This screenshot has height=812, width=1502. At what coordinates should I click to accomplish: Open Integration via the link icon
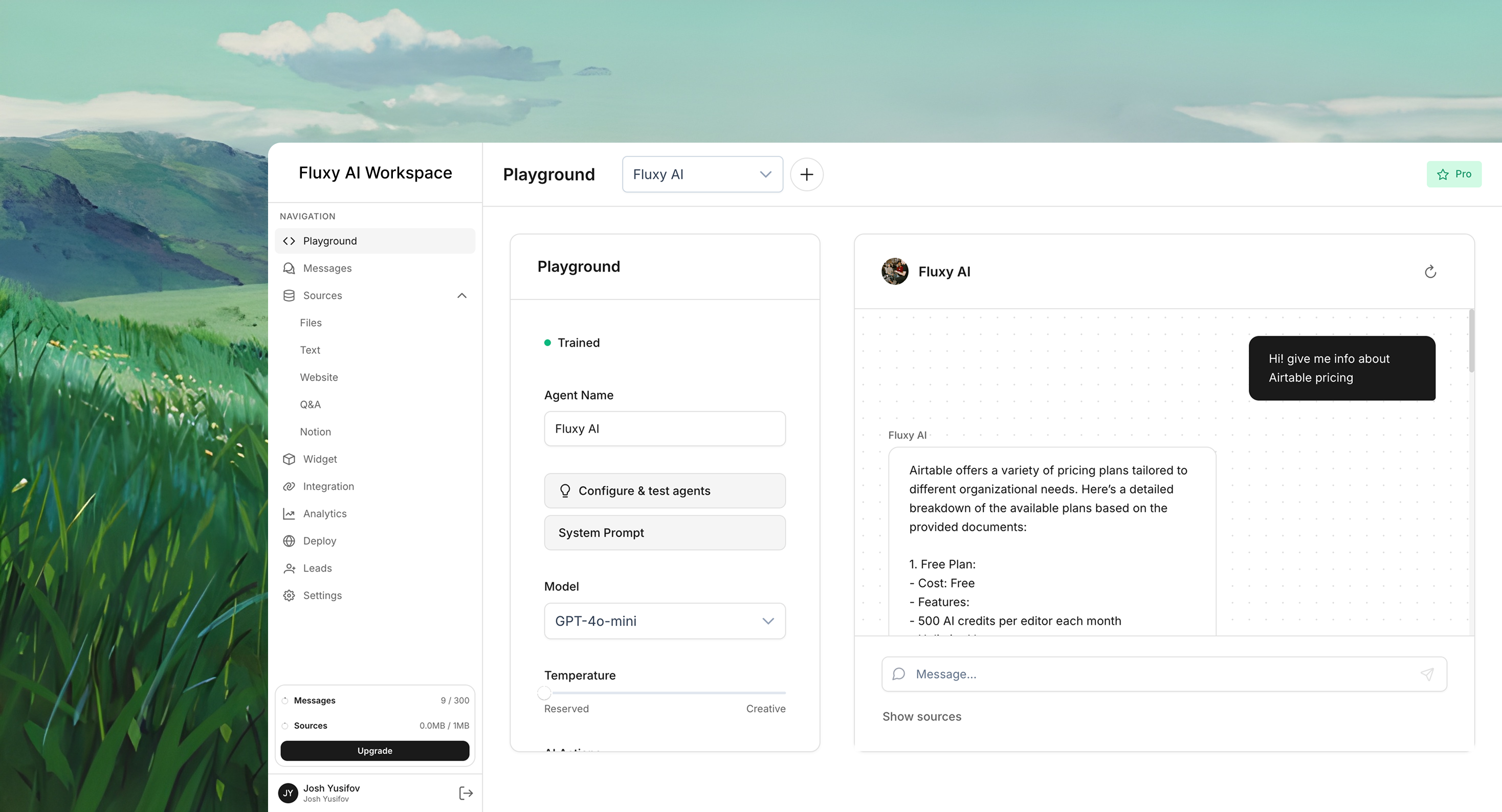pyautogui.click(x=289, y=486)
